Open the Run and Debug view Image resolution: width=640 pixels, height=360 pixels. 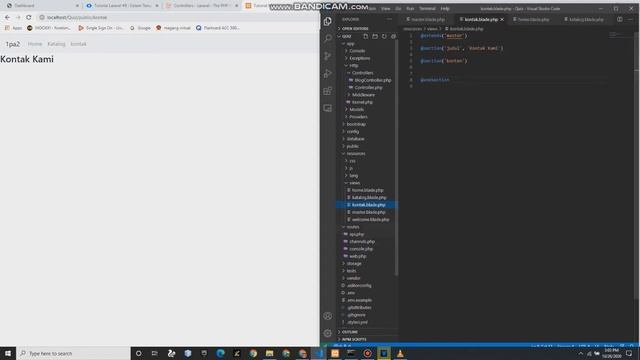point(327,73)
